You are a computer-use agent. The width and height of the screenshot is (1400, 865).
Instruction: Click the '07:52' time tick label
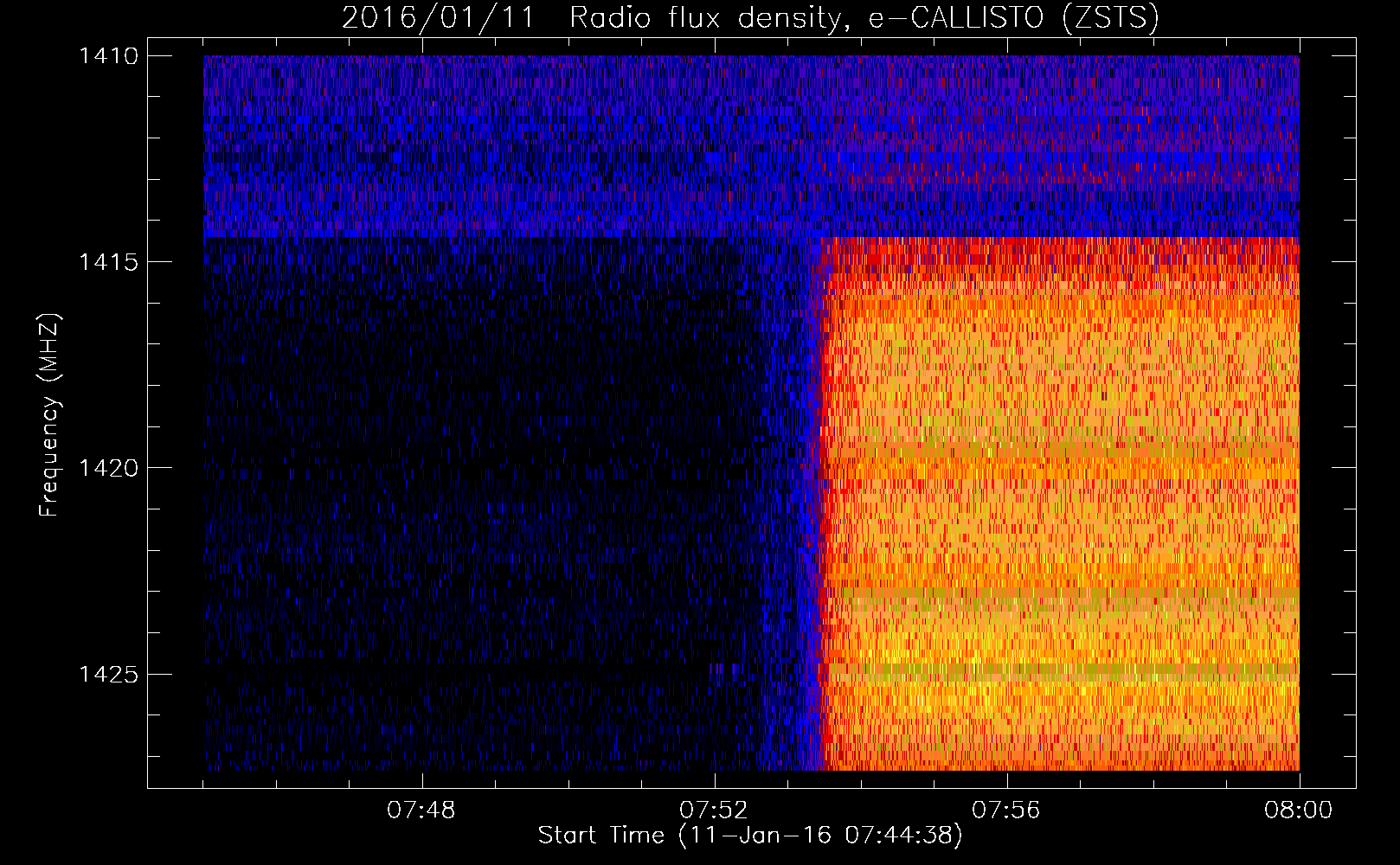click(x=714, y=811)
